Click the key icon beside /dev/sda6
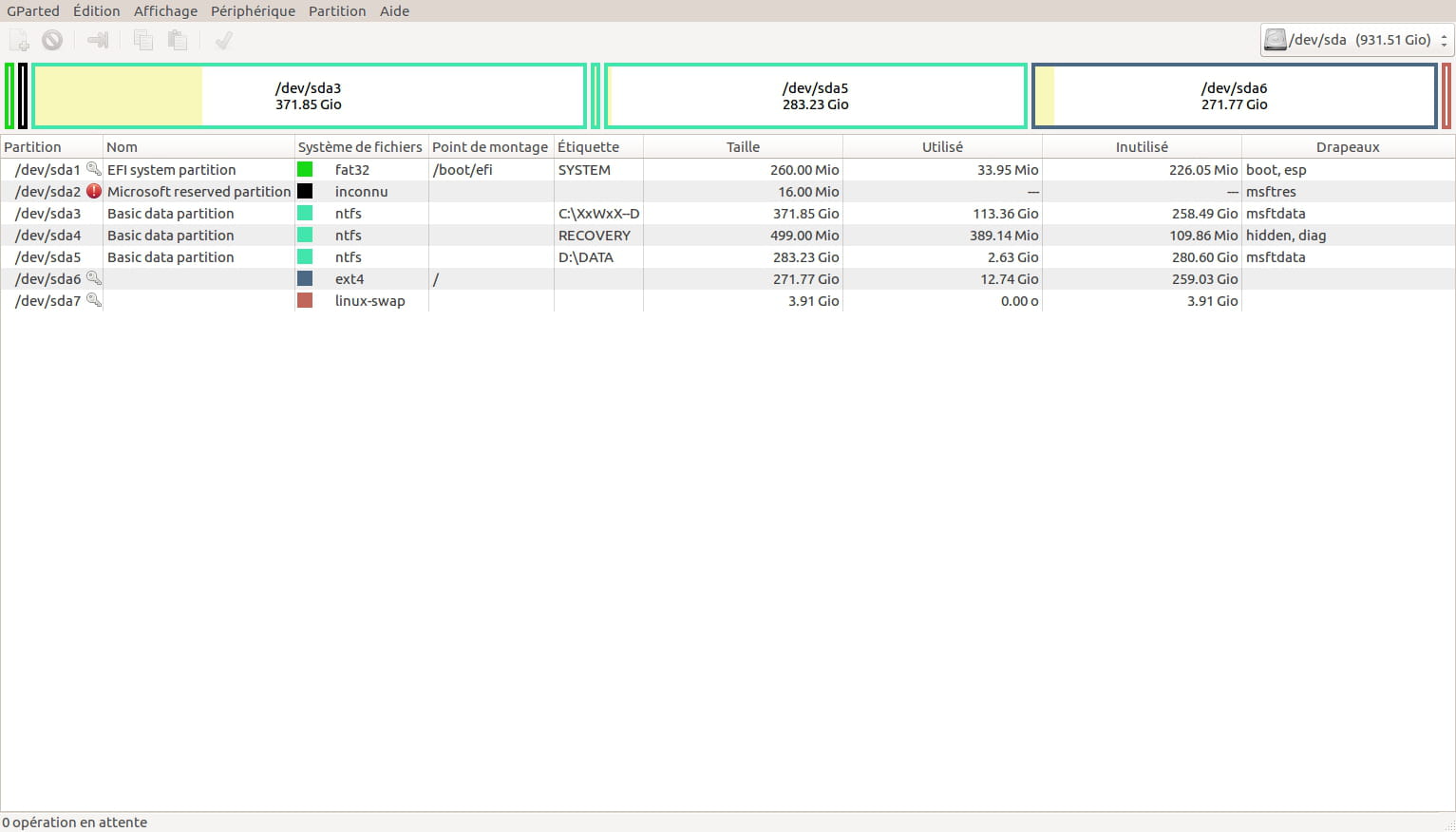This screenshot has width=1456, height=832. 93,278
